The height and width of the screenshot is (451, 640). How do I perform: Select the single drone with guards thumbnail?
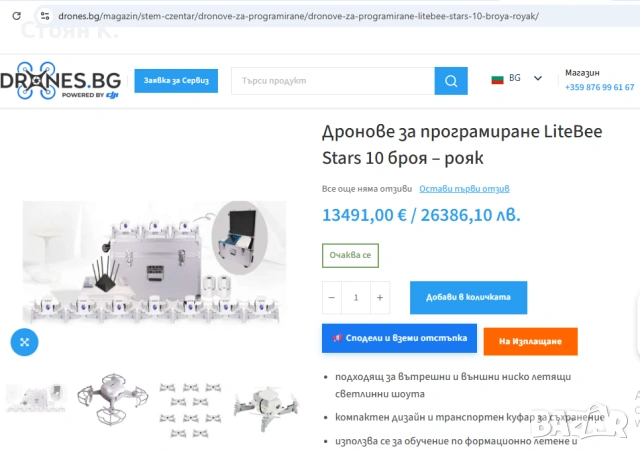tap(112, 398)
